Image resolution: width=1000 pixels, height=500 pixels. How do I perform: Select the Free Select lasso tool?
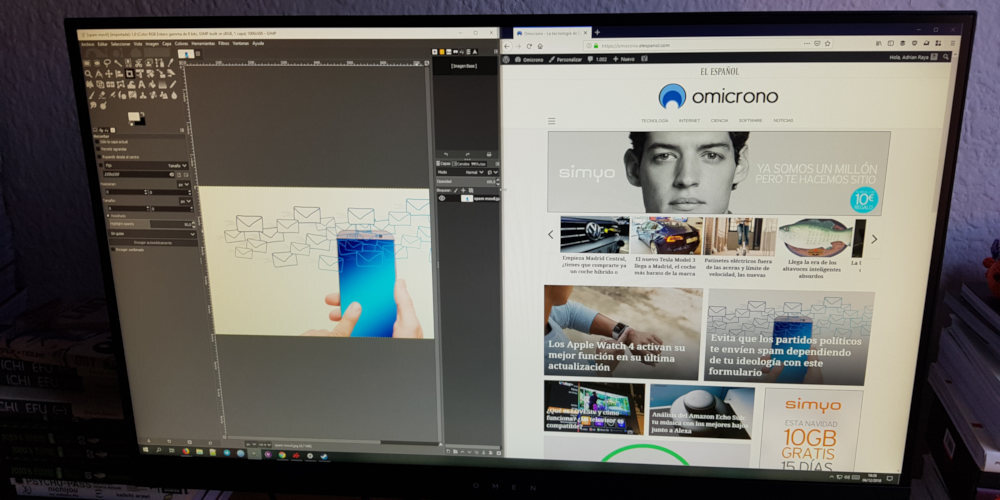point(107,62)
